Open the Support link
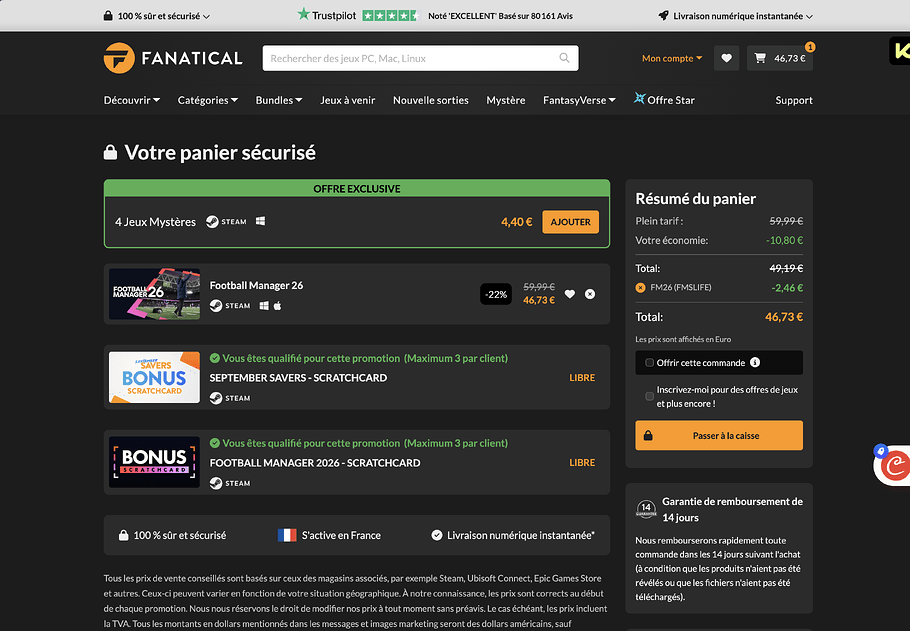This screenshot has width=910, height=631. pyautogui.click(x=793, y=100)
